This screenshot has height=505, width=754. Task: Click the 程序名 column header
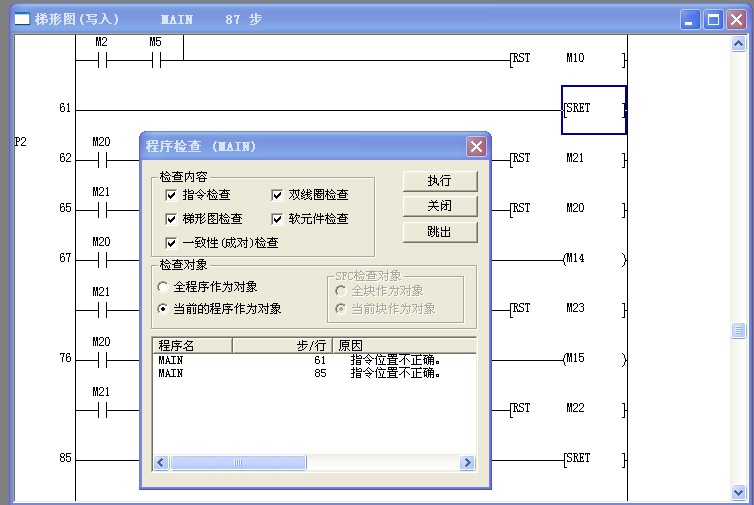click(192, 345)
